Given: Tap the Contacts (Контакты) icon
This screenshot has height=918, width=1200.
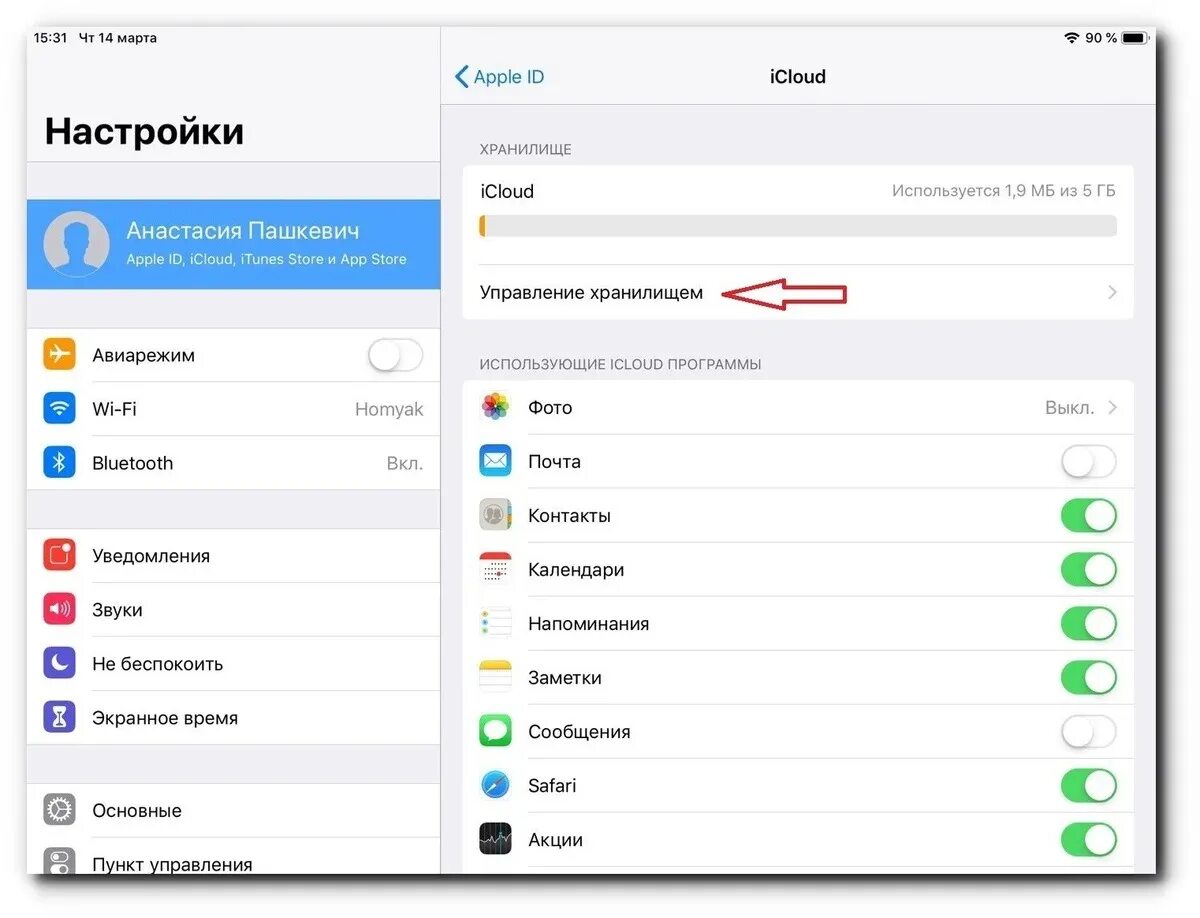Looking at the screenshot, I should (495, 515).
